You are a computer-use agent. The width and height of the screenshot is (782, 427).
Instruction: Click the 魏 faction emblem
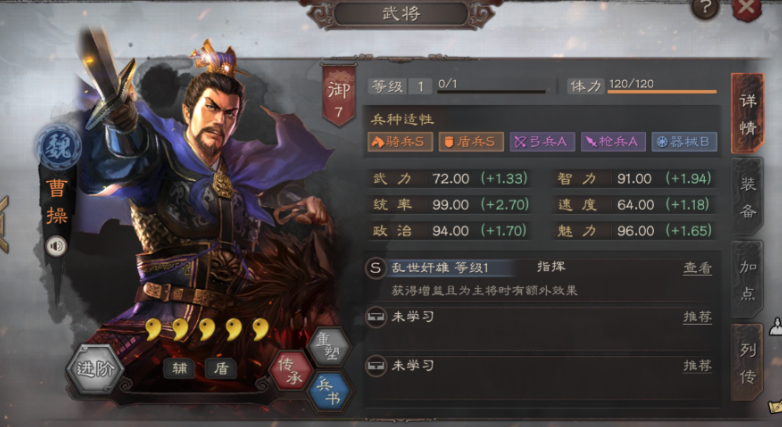coord(58,148)
